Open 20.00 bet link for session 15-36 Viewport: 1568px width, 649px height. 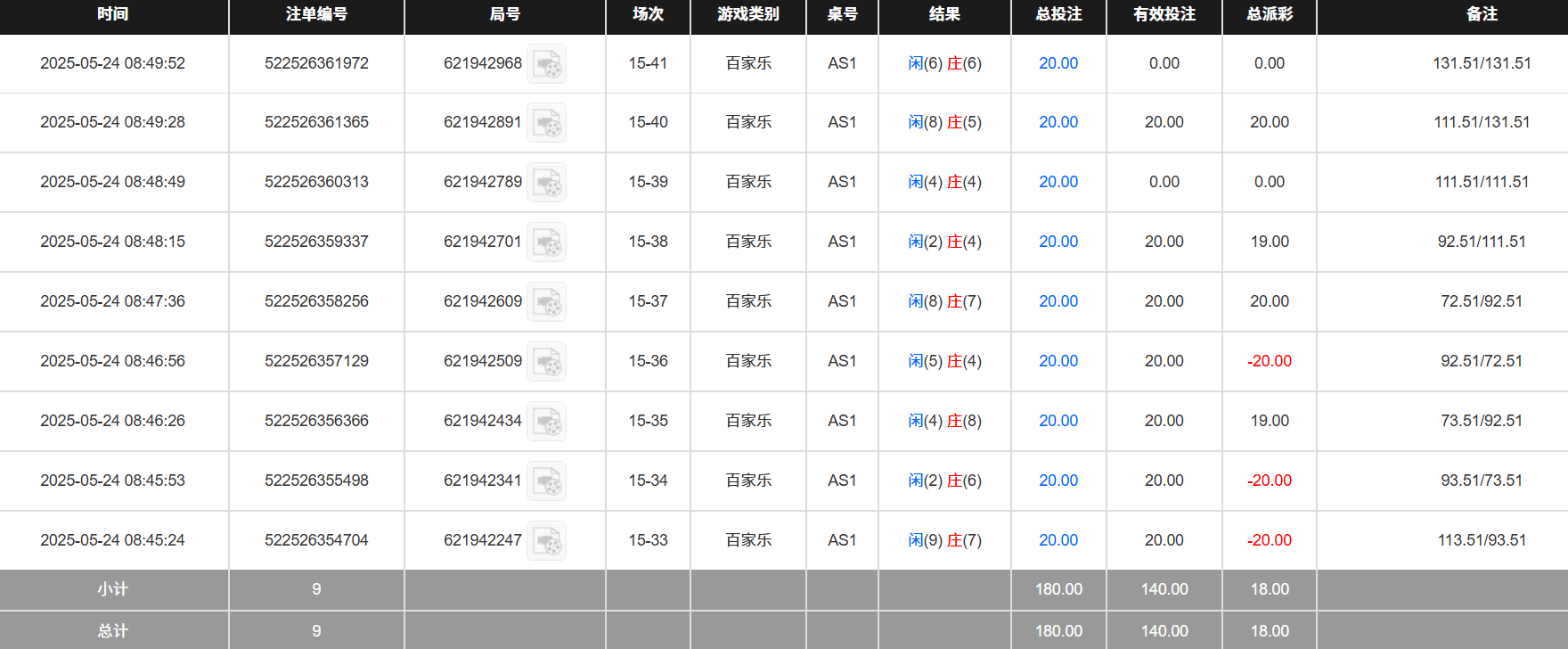coord(1058,361)
